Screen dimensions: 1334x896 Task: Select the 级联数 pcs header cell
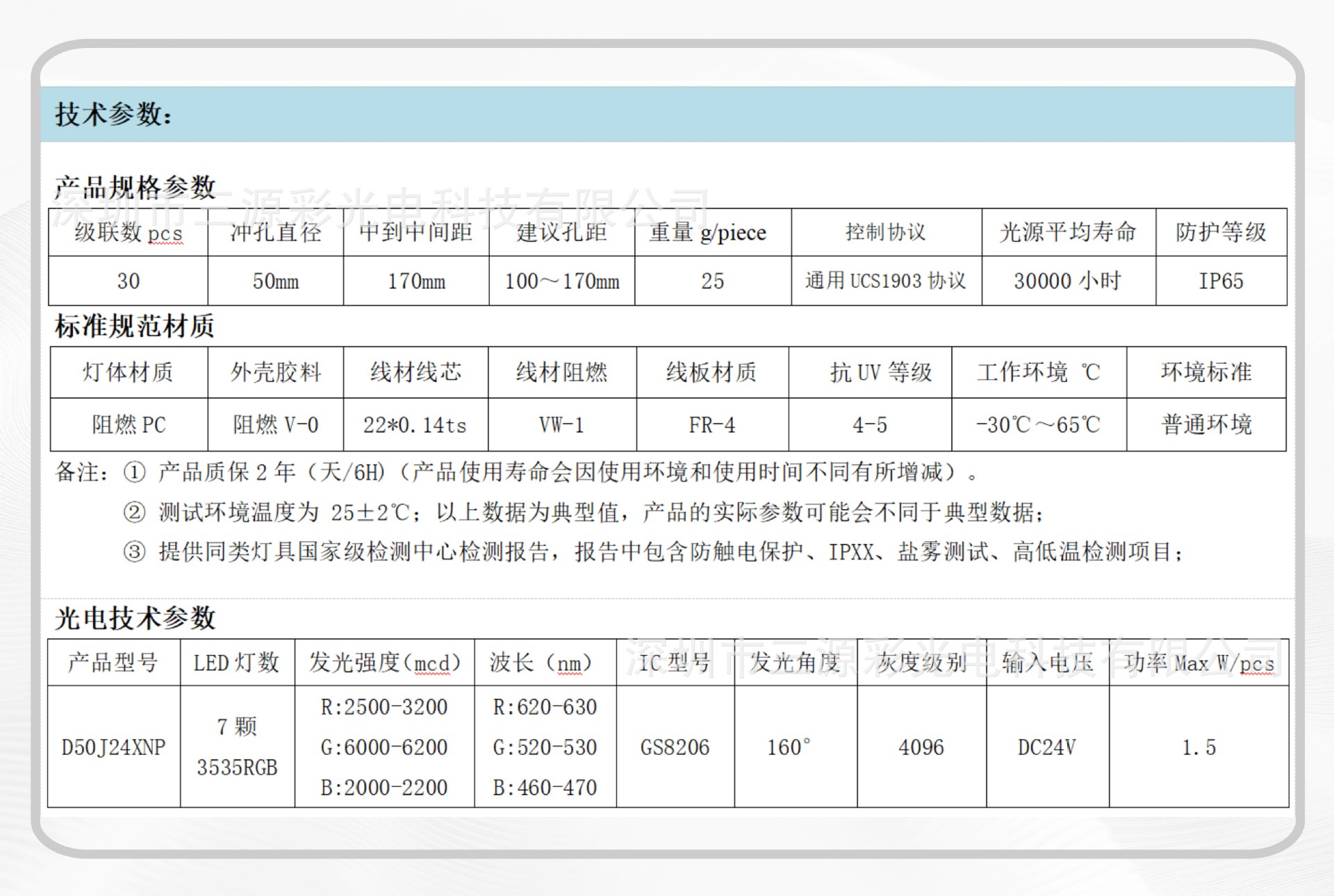click(129, 233)
